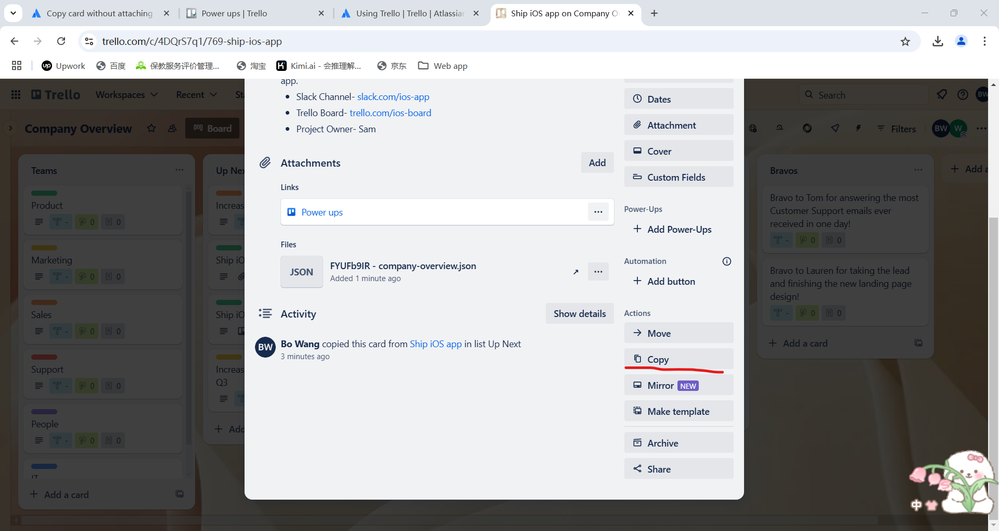Open the board Filters button
This screenshot has width=999, height=531.
(896, 128)
